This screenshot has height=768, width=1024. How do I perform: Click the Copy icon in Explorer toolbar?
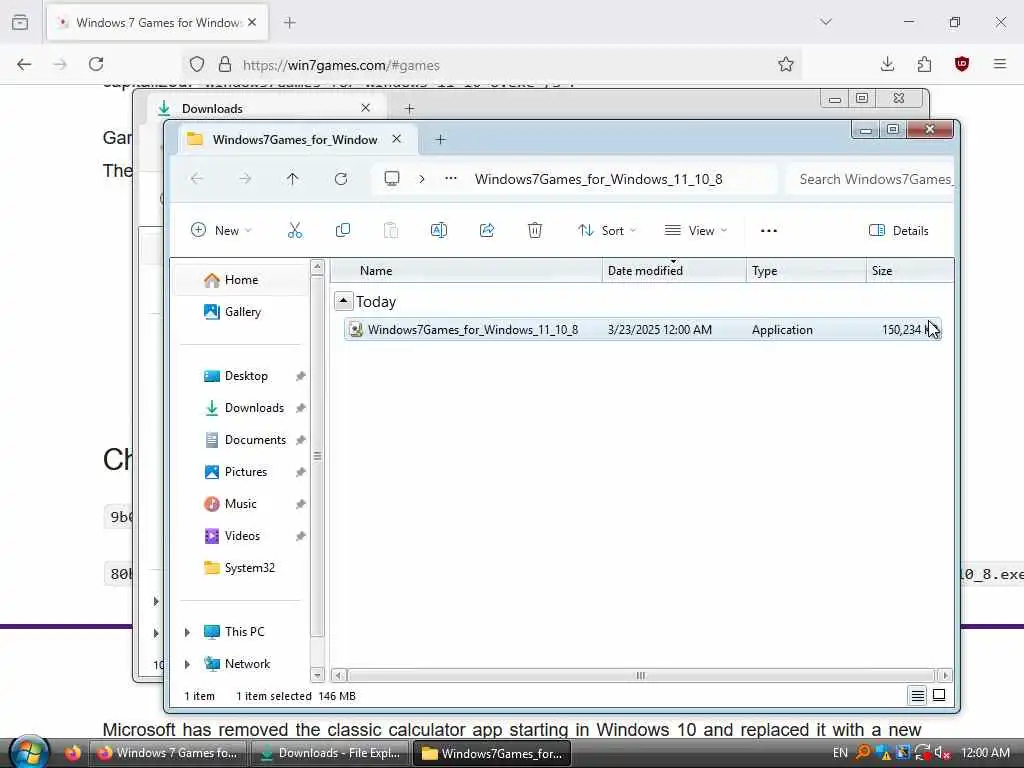click(x=343, y=231)
